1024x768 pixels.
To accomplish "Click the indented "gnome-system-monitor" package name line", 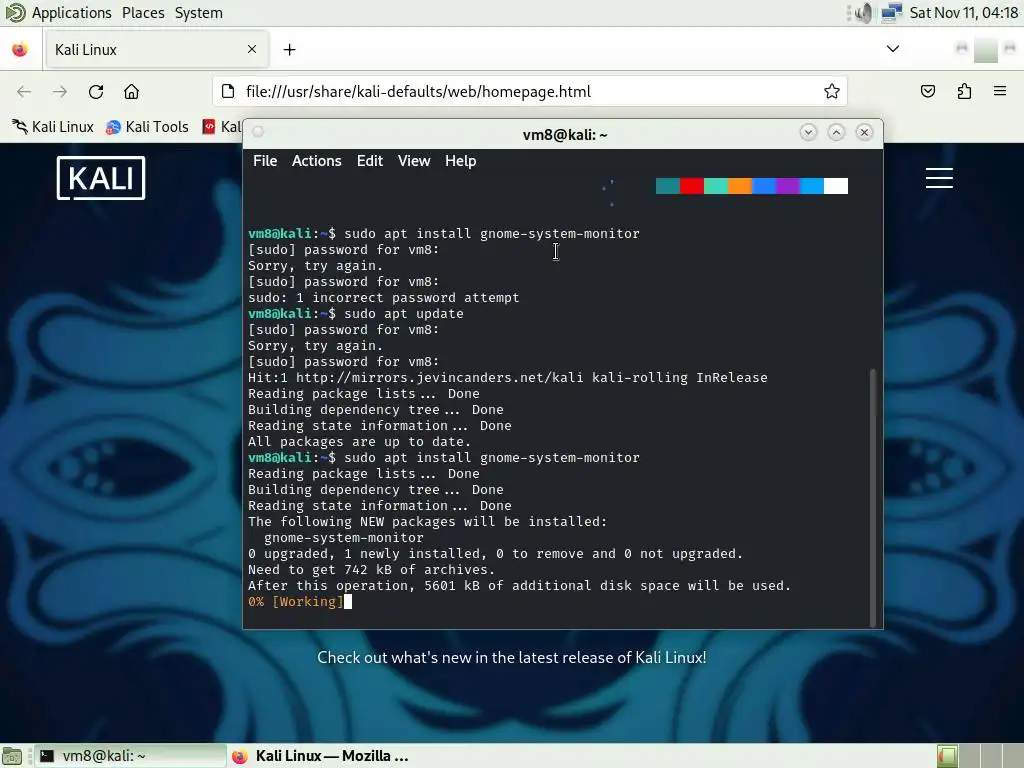I will (x=344, y=537).
